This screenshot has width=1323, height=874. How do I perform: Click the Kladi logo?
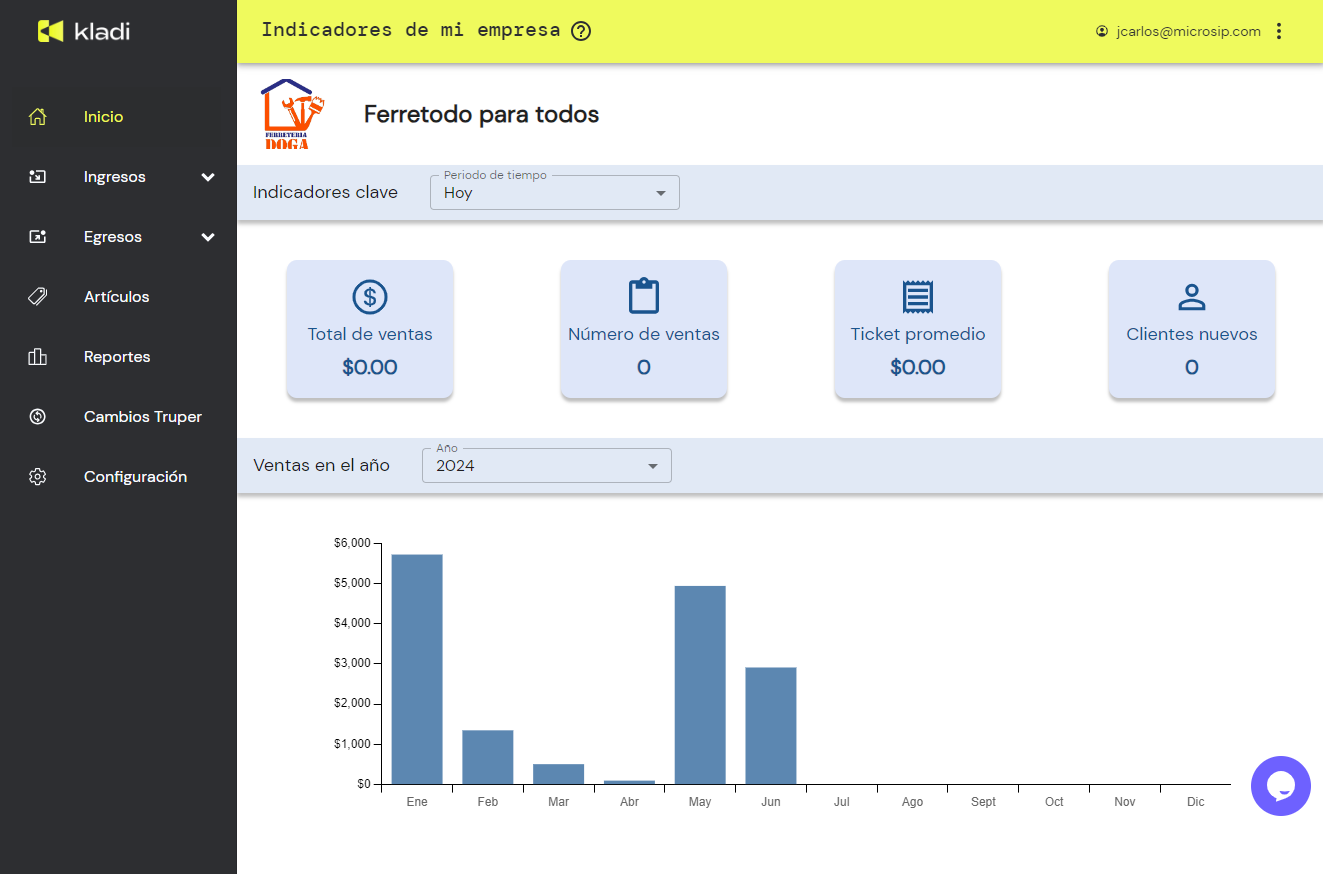point(84,31)
